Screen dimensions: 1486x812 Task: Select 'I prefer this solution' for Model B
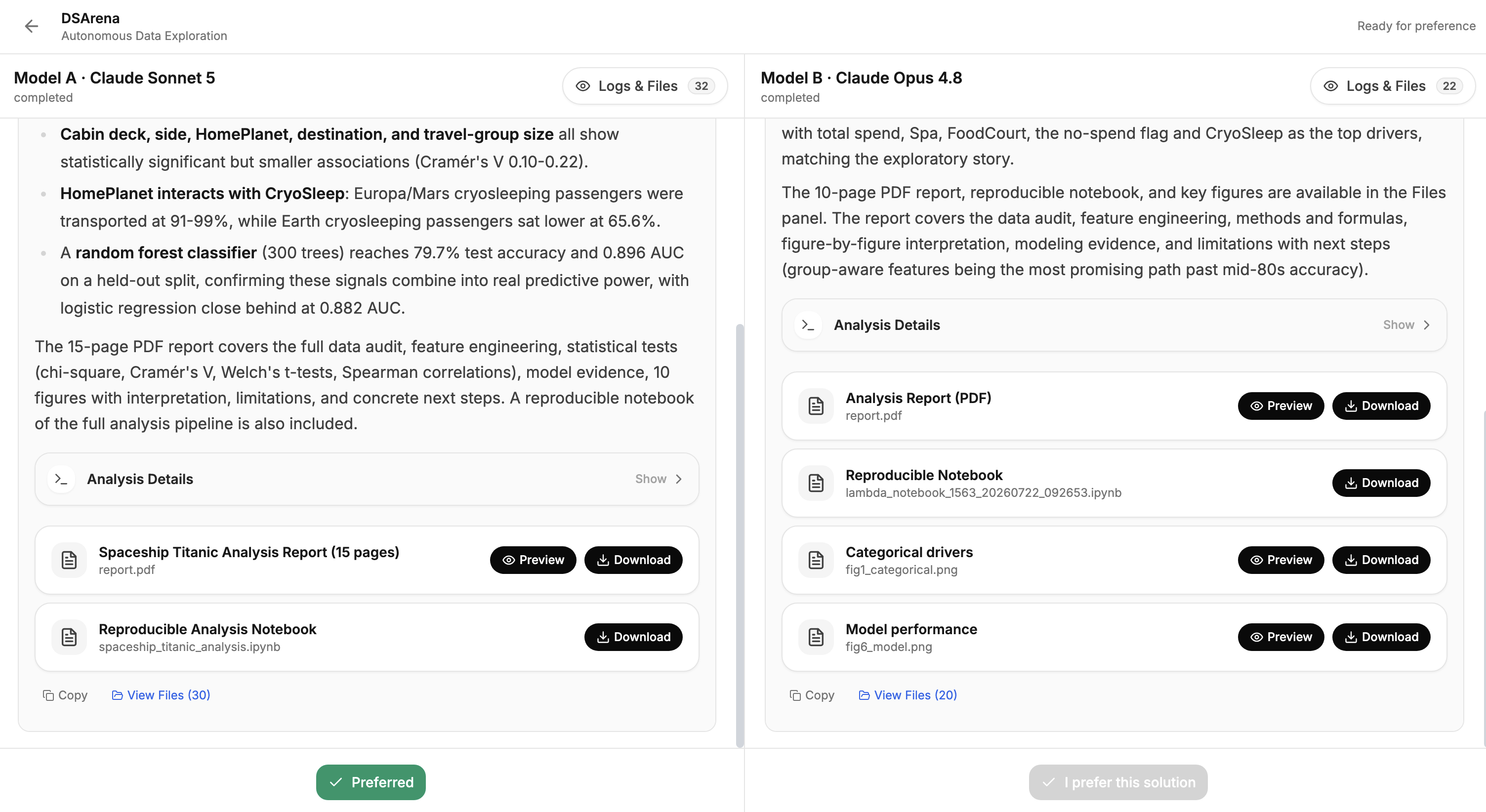[x=1117, y=782]
